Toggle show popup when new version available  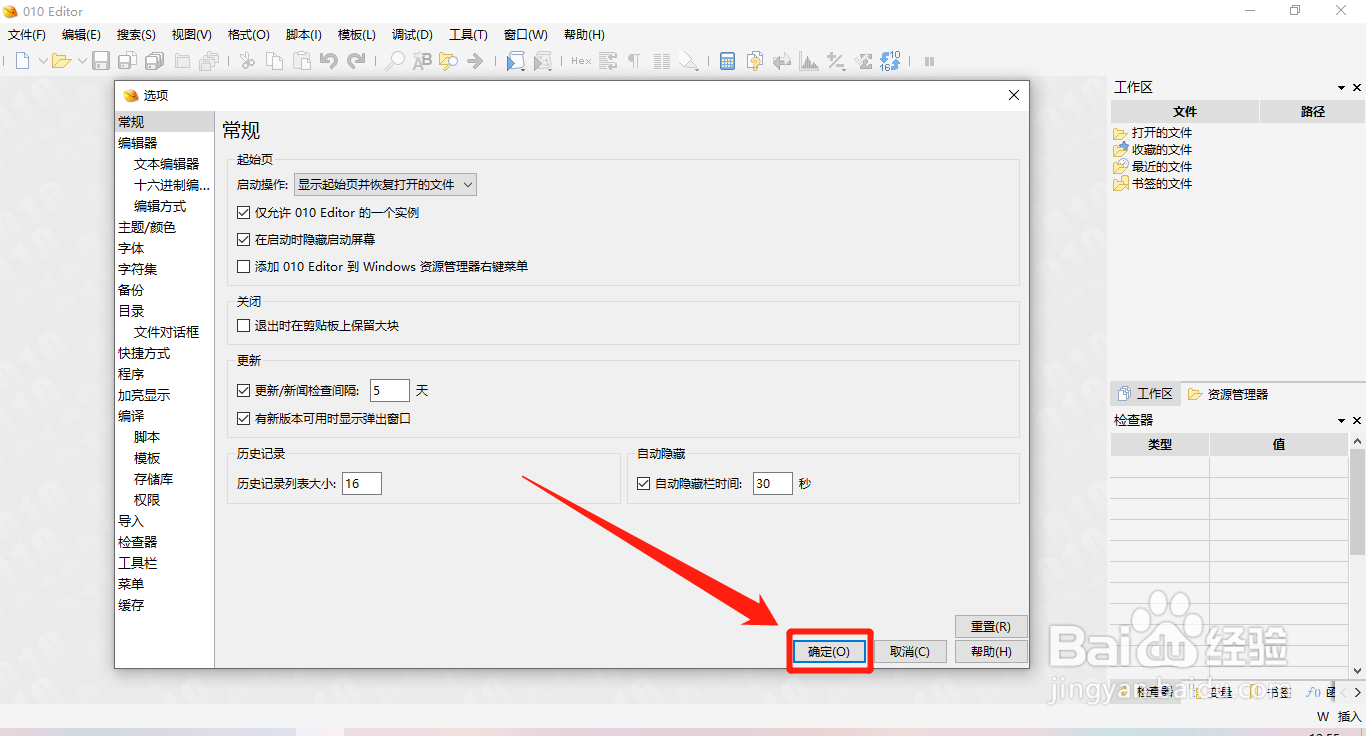[x=243, y=419]
